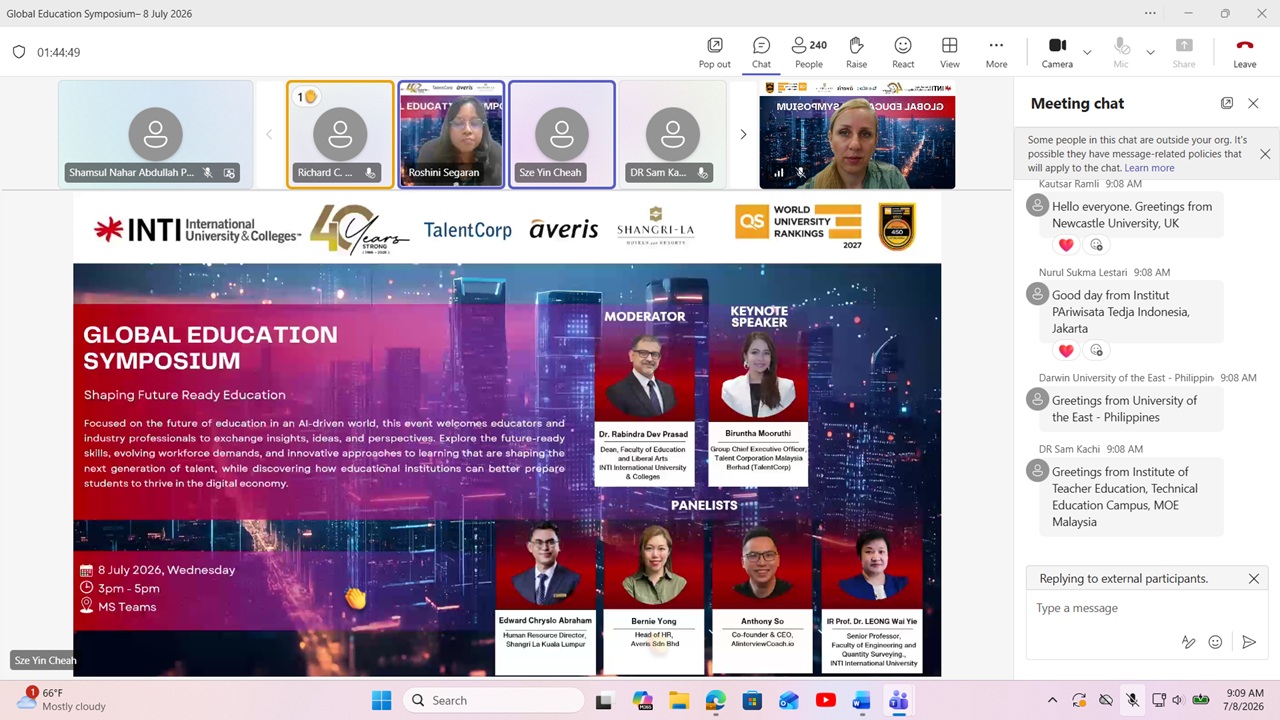Select Sze Yin Cheah participant tile
This screenshot has height=720, width=1280.
[562, 134]
